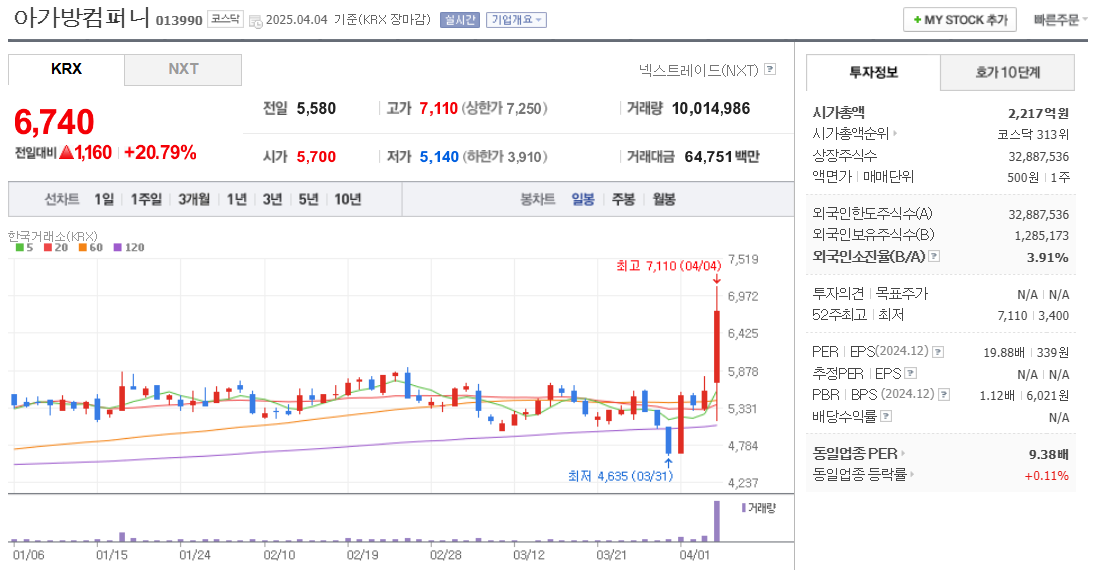Click the calendar clock icon beside the date
The width and height of the screenshot is (1105, 570).
pyautogui.click(x=256, y=21)
